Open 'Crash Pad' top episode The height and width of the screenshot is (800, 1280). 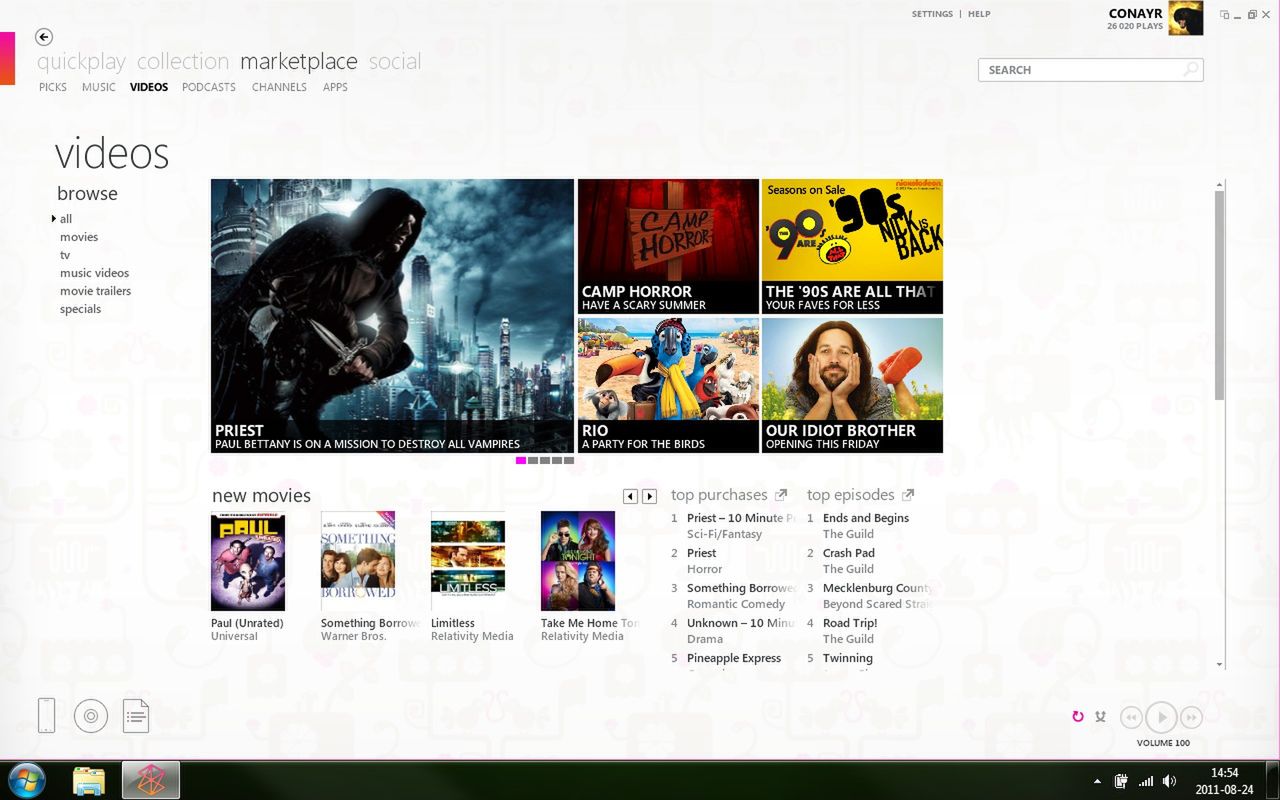point(849,553)
